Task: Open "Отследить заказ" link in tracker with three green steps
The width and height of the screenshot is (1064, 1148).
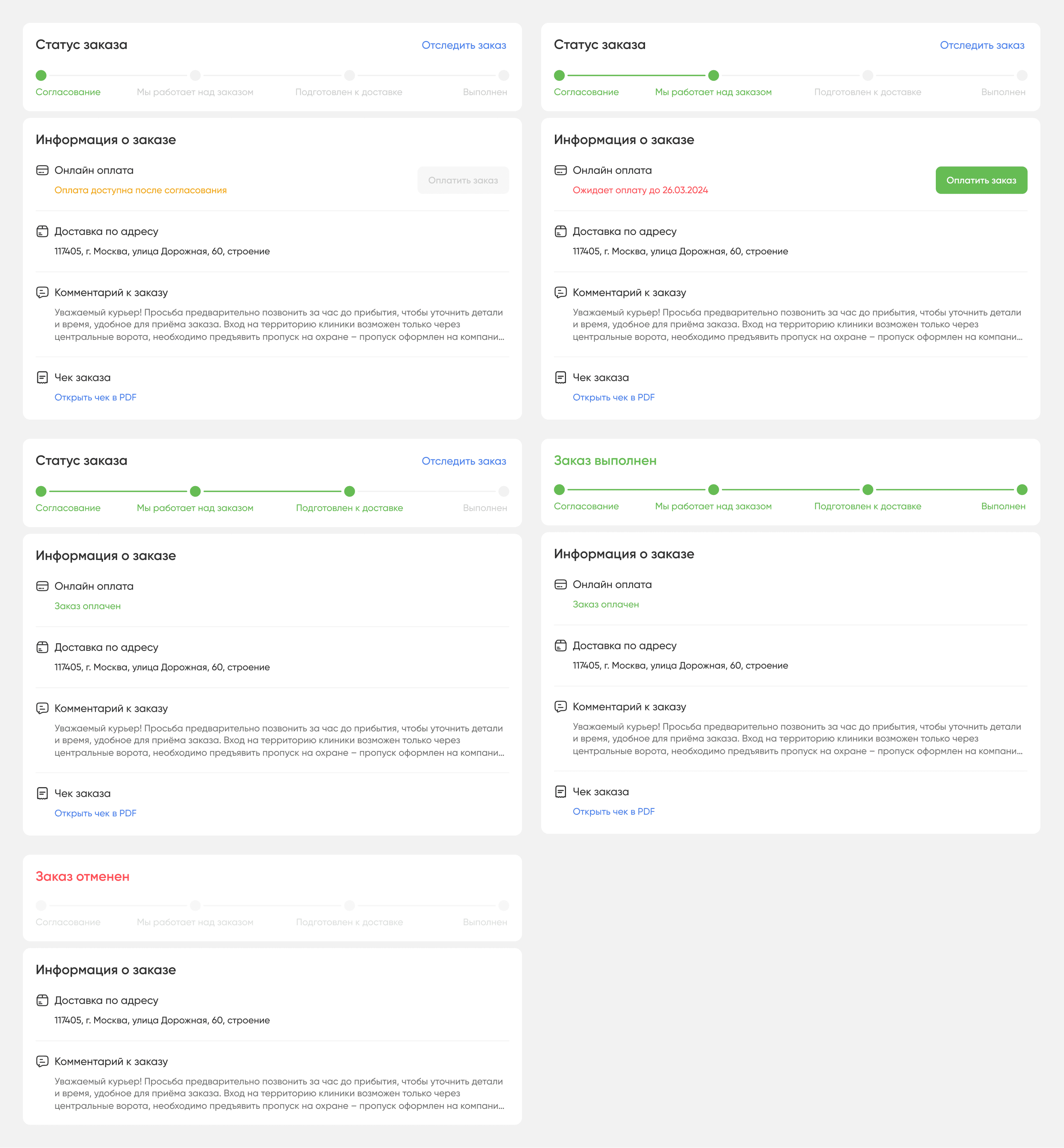Action: pos(464,461)
